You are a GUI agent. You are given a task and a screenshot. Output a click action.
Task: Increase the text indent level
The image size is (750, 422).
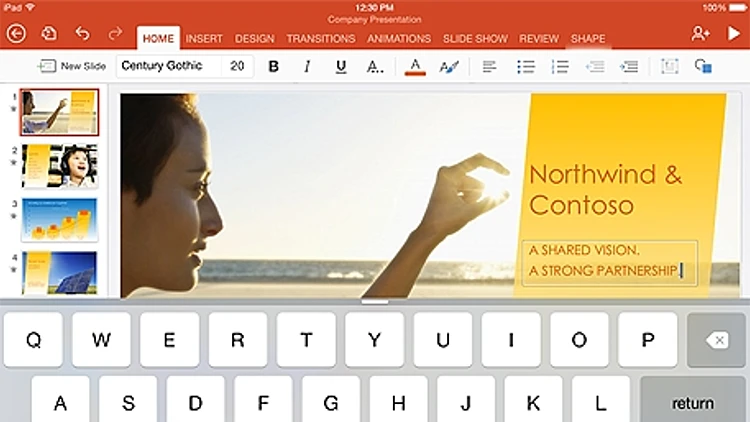(629, 67)
